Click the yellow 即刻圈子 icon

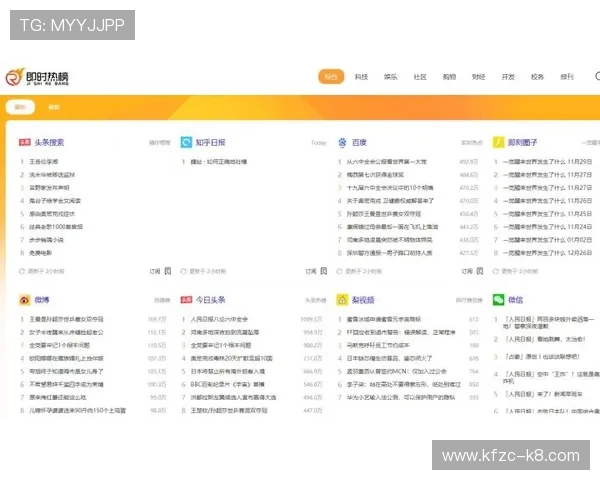pos(498,142)
